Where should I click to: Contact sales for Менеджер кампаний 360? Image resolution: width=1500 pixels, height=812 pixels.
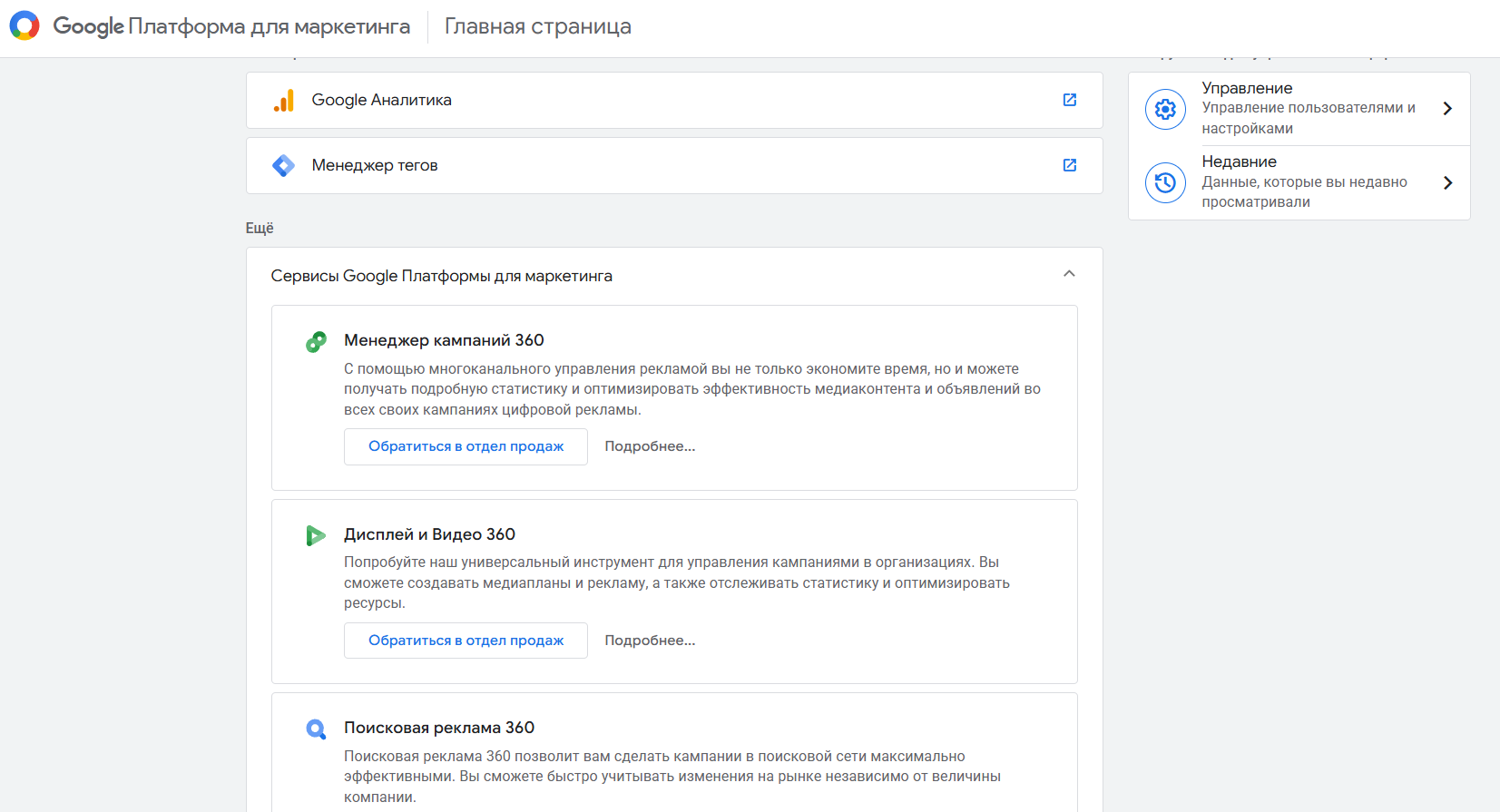(466, 446)
